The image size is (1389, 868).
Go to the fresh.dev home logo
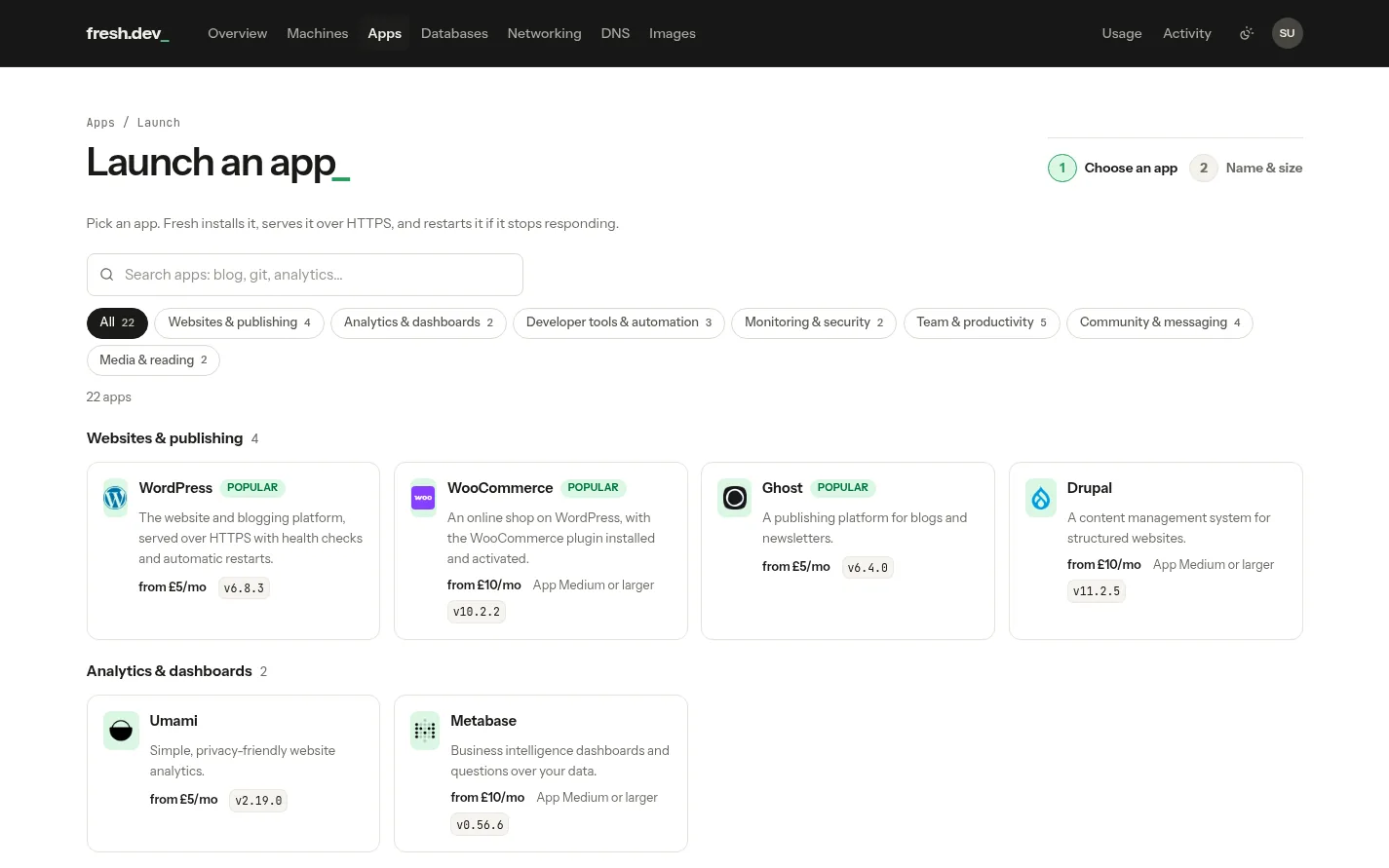pyautogui.click(x=128, y=33)
